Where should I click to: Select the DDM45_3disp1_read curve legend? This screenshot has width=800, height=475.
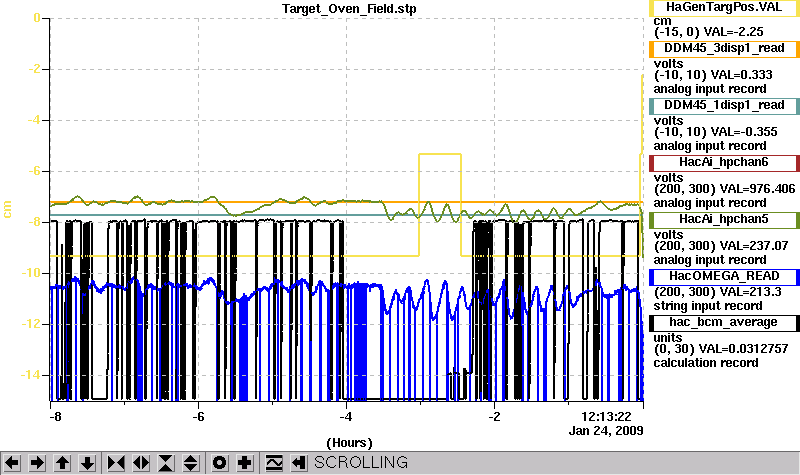724,48
